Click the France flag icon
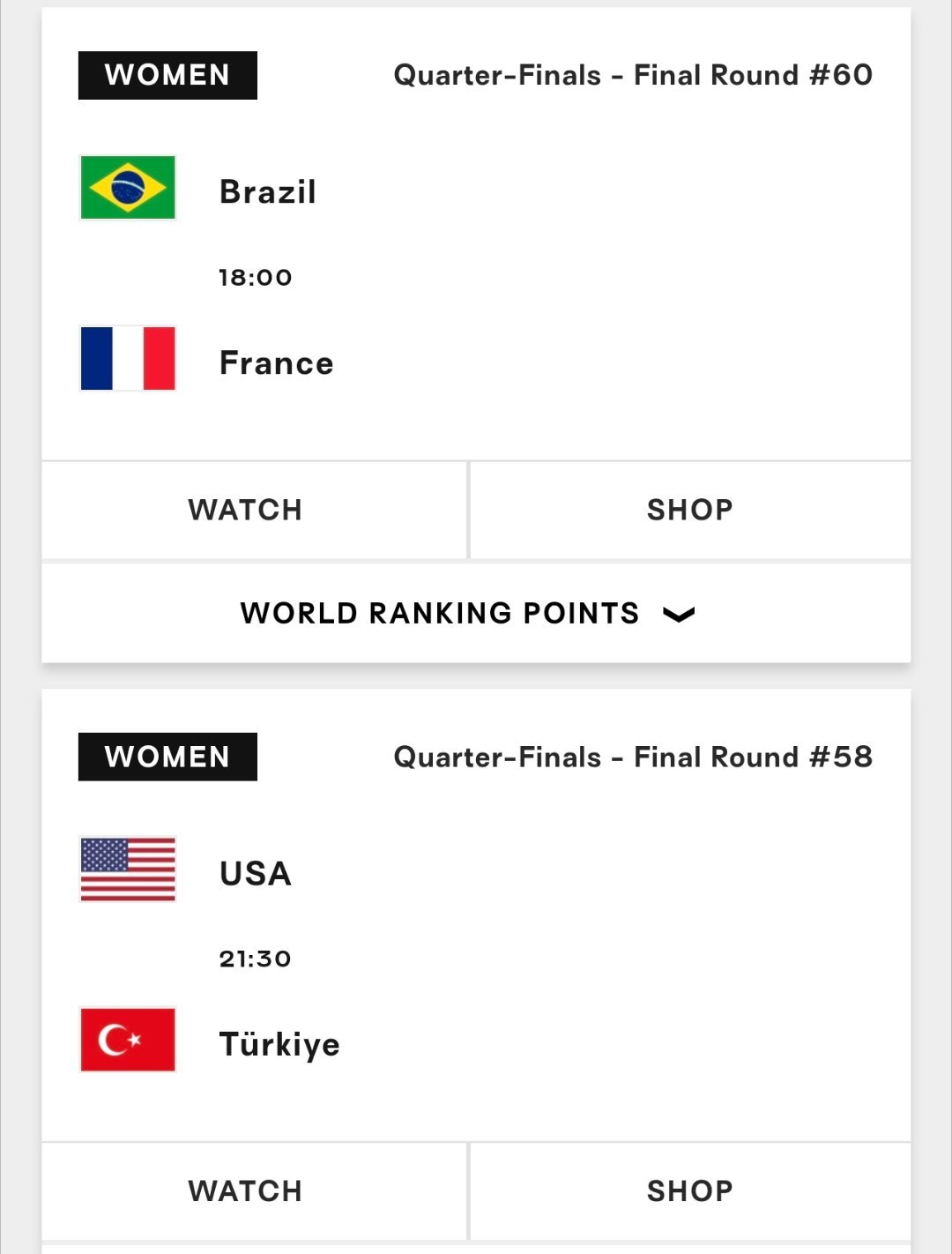Viewport: 952px width, 1254px height. click(x=128, y=358)
